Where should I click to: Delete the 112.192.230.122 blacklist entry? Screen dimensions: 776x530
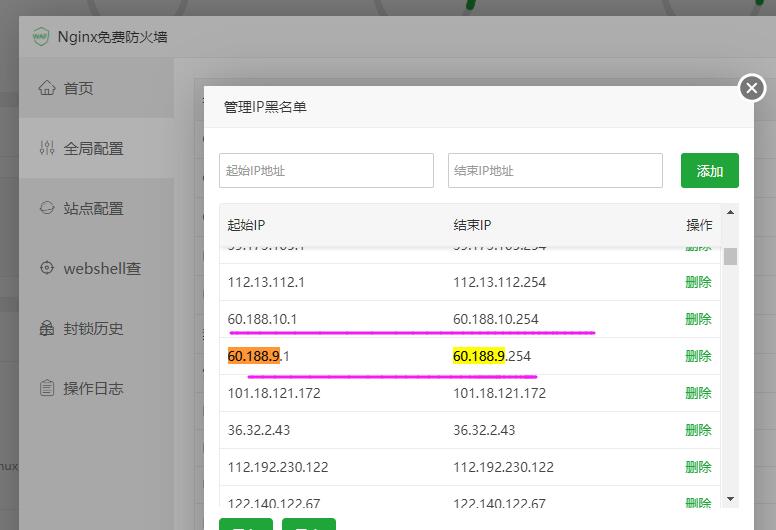(698, 467)
